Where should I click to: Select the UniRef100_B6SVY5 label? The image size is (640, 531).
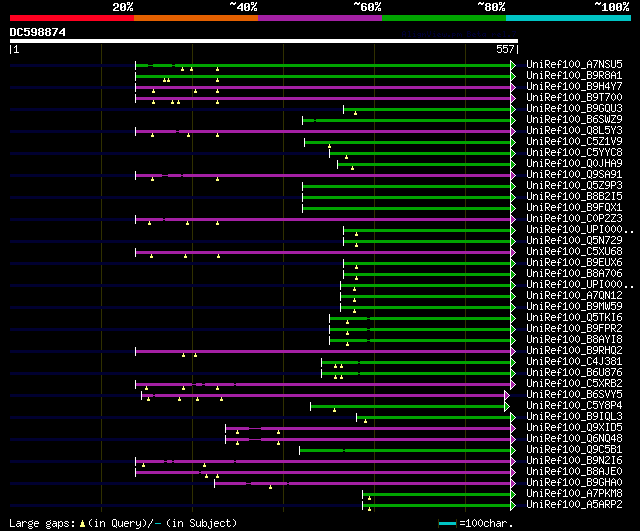pyautogui.click(x=574, y=395)
